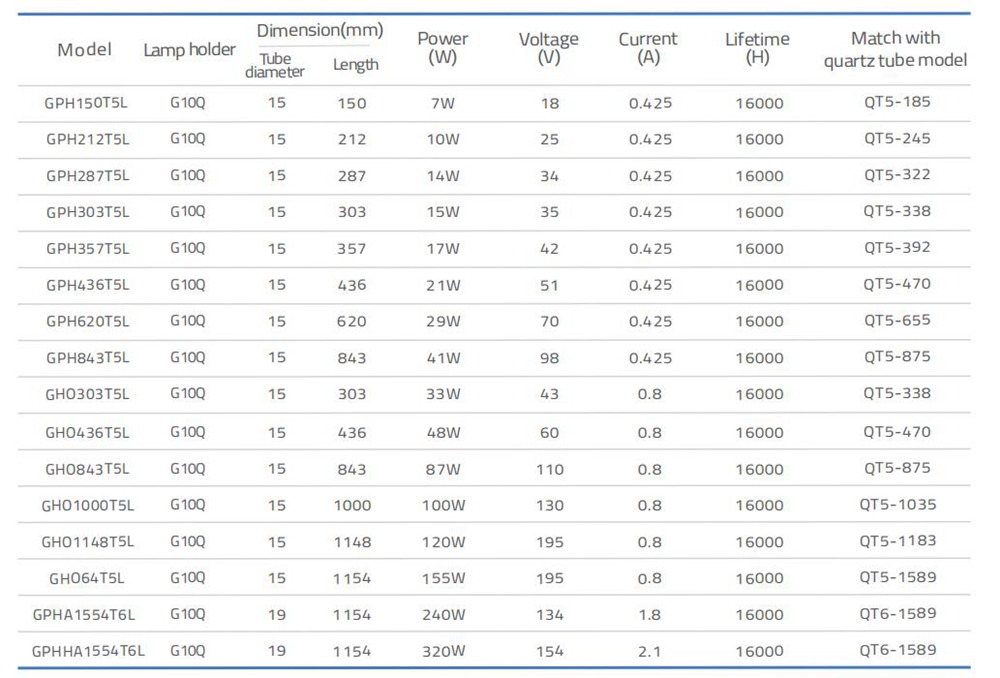
Task: Select the GPH150T5L model cell
Action: click(x=88, y=103)
